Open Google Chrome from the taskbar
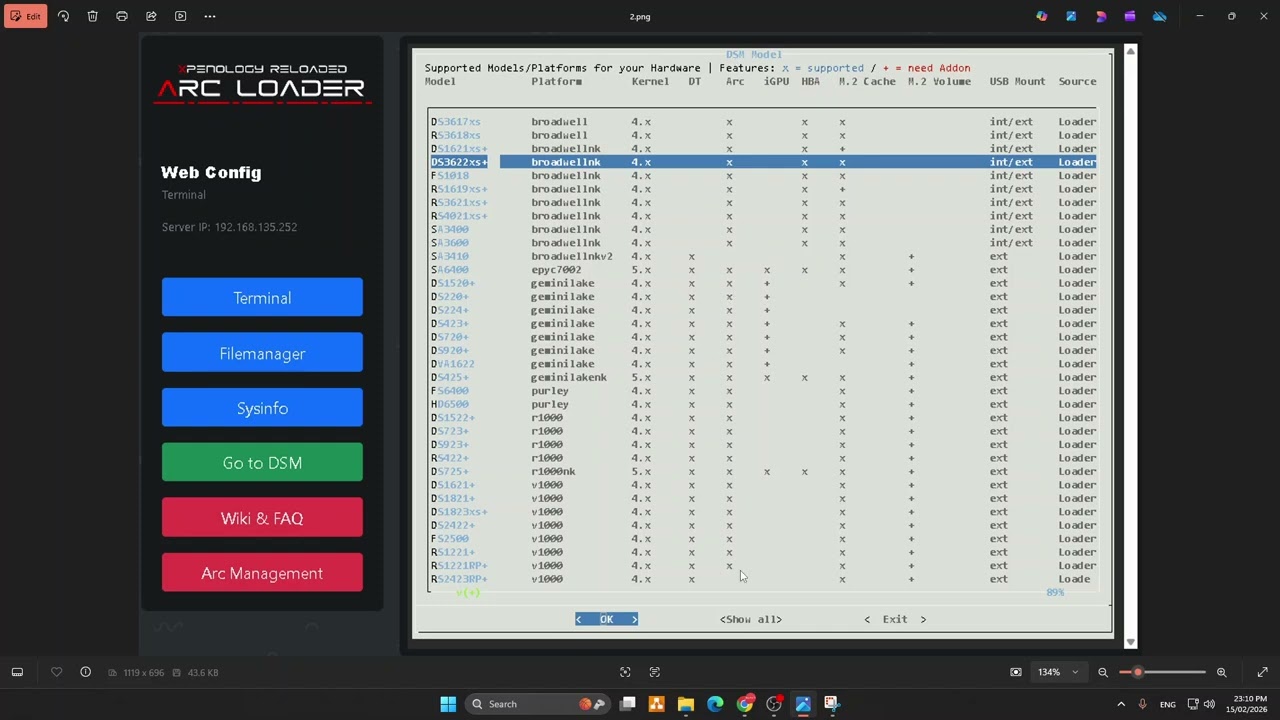 click(x=745, y=704)
